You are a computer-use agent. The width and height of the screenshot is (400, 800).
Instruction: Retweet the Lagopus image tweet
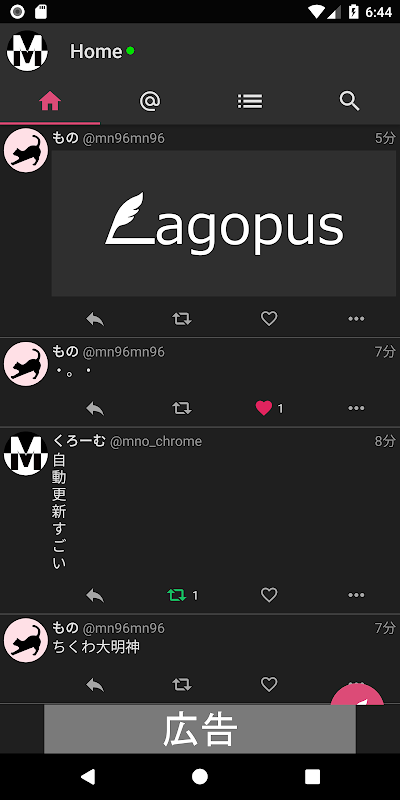coord(182,319)
